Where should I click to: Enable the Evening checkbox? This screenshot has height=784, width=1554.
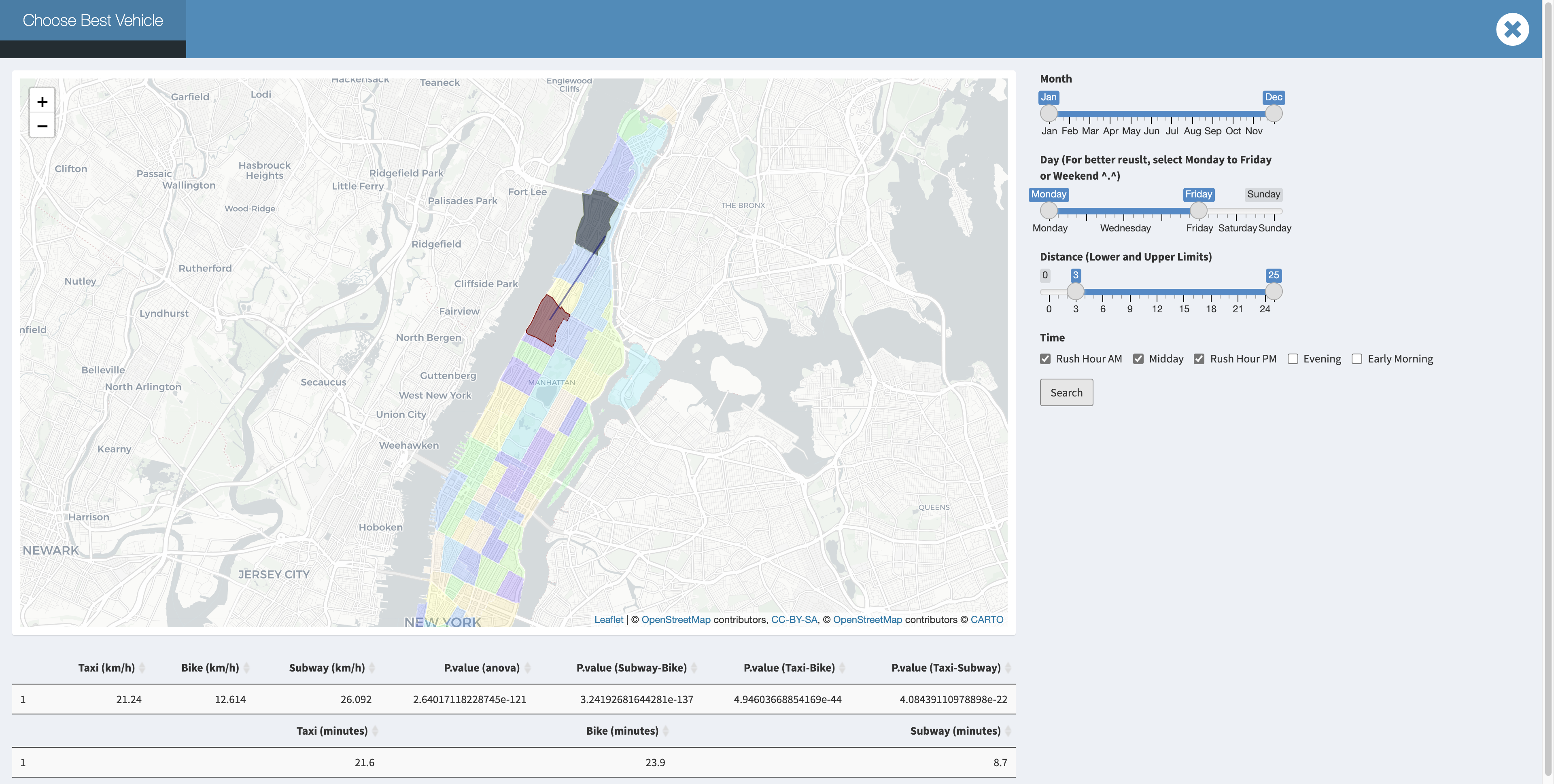click(x=1293, y=359)
